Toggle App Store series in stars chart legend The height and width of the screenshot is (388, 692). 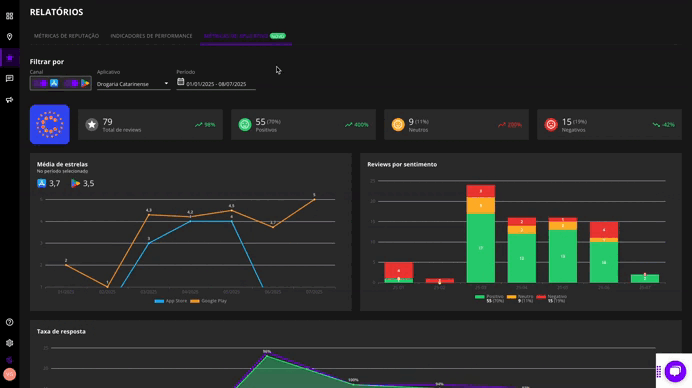click(x=171, y=301)
